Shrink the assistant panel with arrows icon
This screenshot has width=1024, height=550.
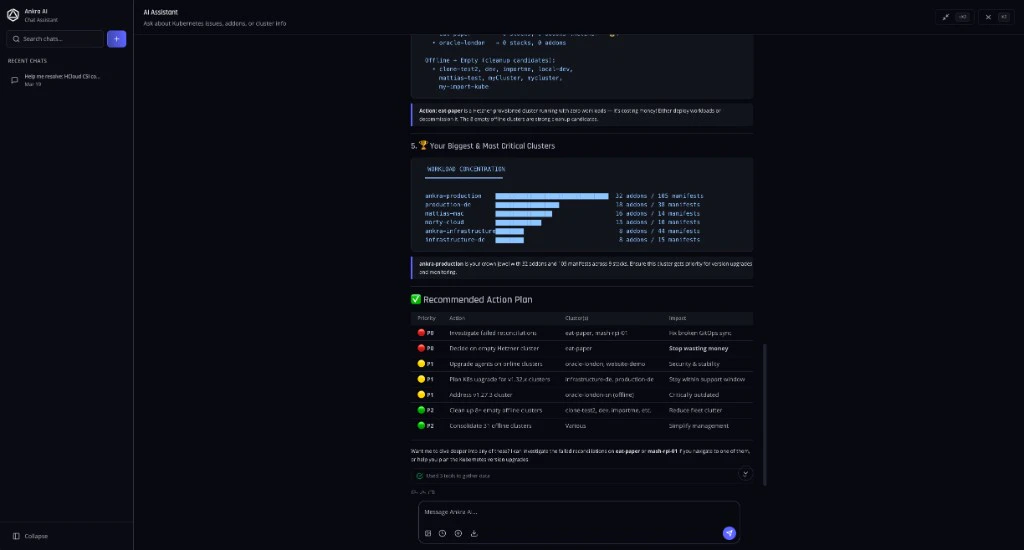point(945,17)
